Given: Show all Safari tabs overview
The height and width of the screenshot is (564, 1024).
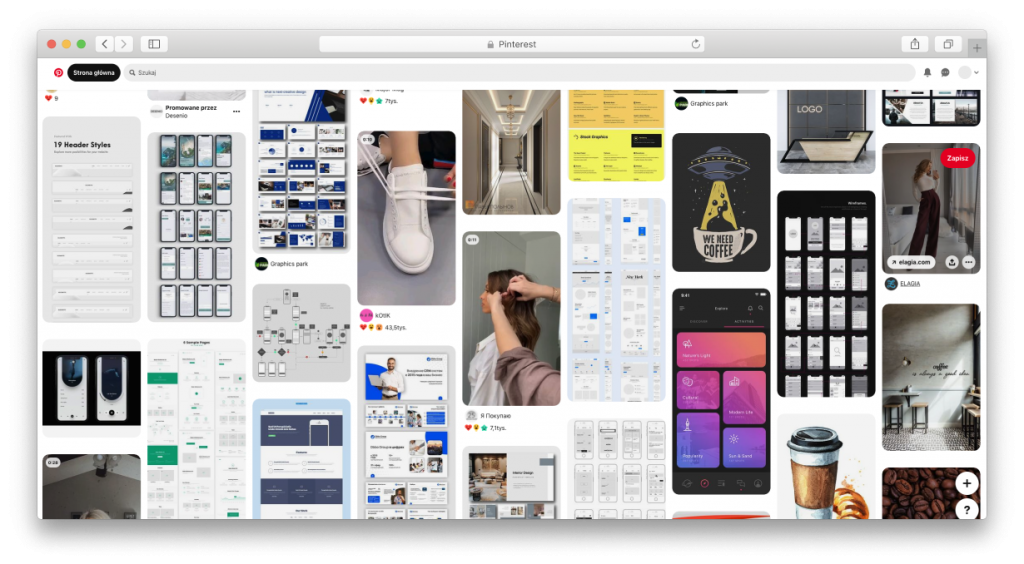Looking at the screenshot, I should pos(948,44).
